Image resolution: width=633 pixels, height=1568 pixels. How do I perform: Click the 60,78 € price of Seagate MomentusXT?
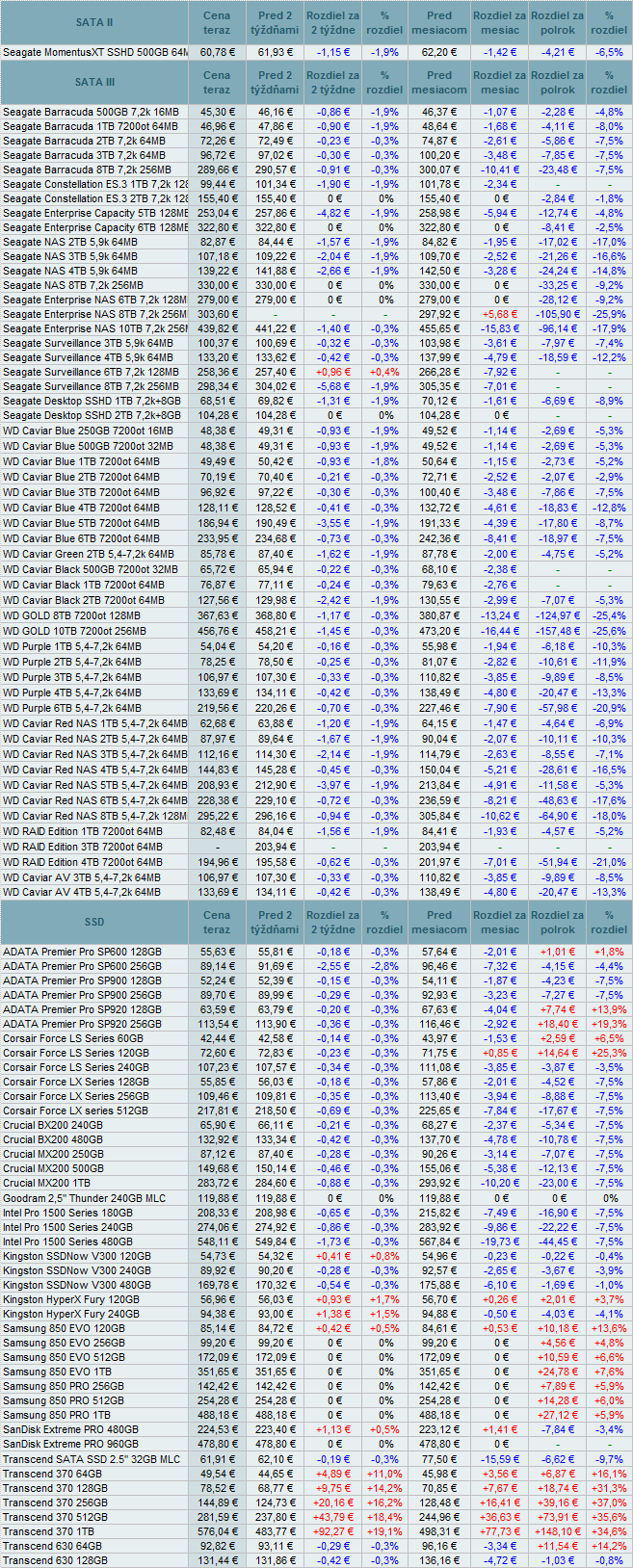coord(217,51)
